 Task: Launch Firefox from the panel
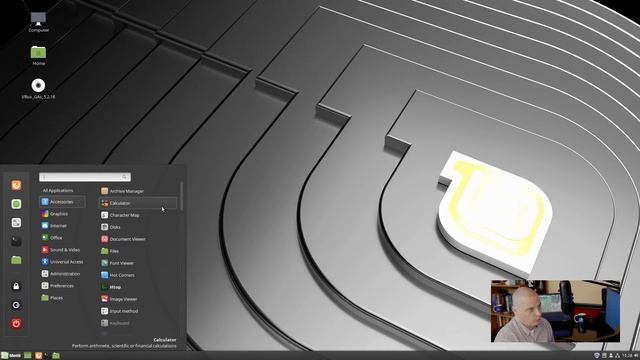[x=38, y=356]
